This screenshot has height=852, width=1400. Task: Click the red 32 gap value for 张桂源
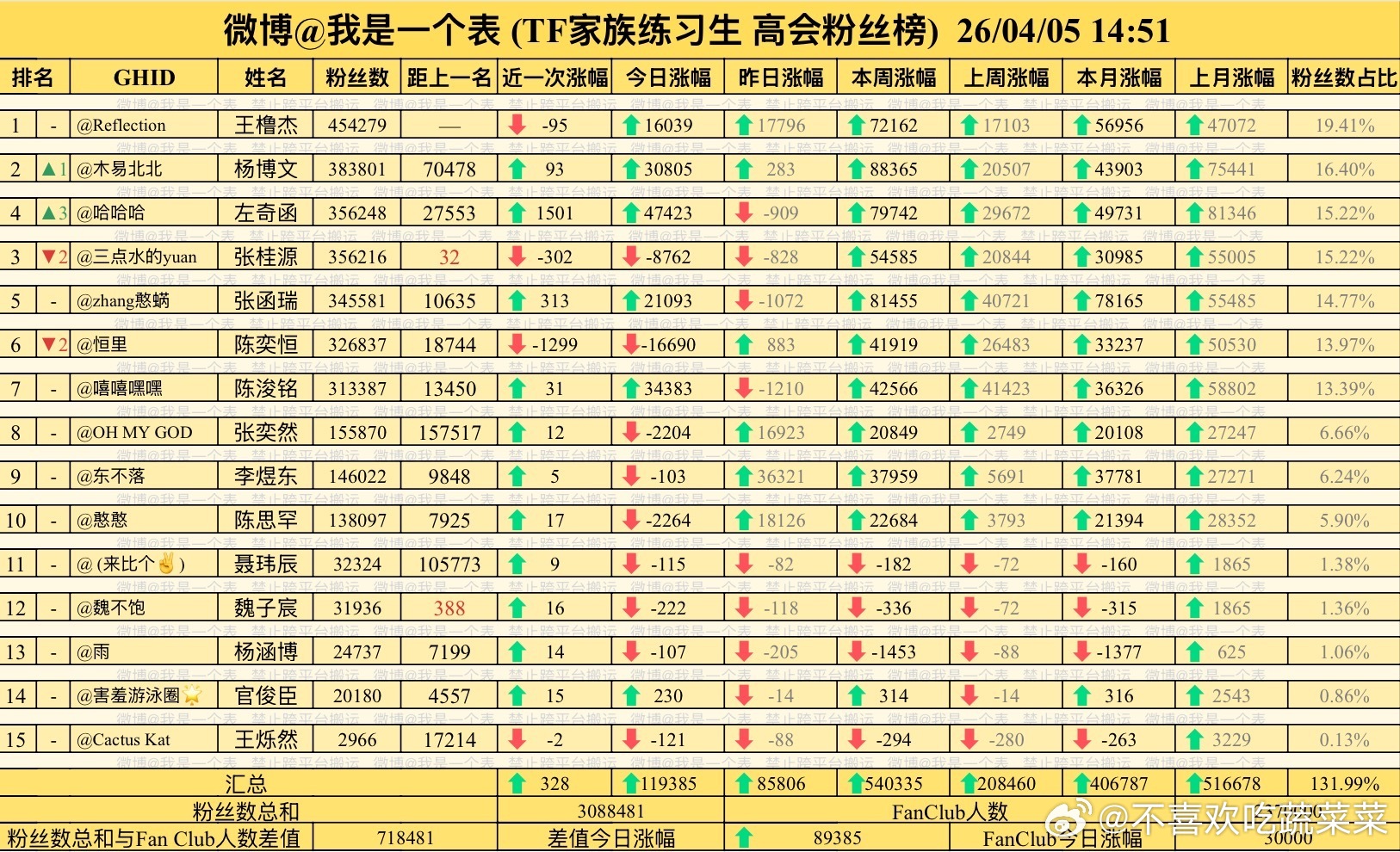tap(449, 256)
